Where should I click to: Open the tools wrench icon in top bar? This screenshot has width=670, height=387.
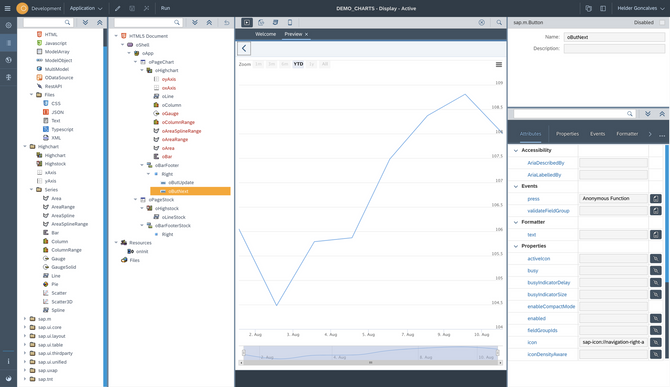coord(147,8)
